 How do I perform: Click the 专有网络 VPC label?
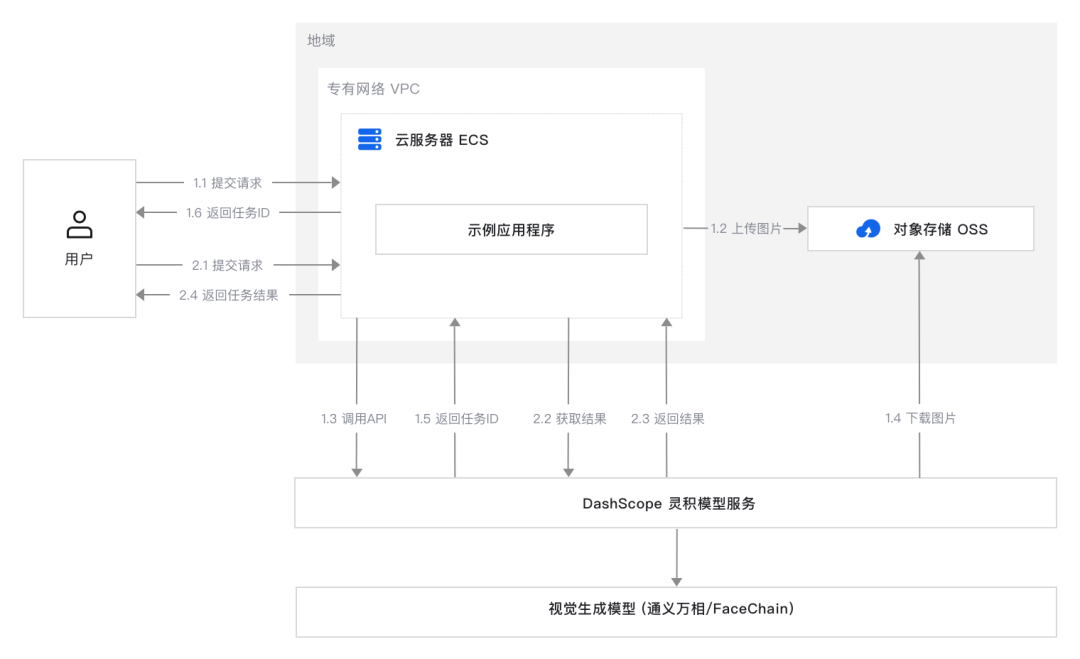tap(373, 89)
